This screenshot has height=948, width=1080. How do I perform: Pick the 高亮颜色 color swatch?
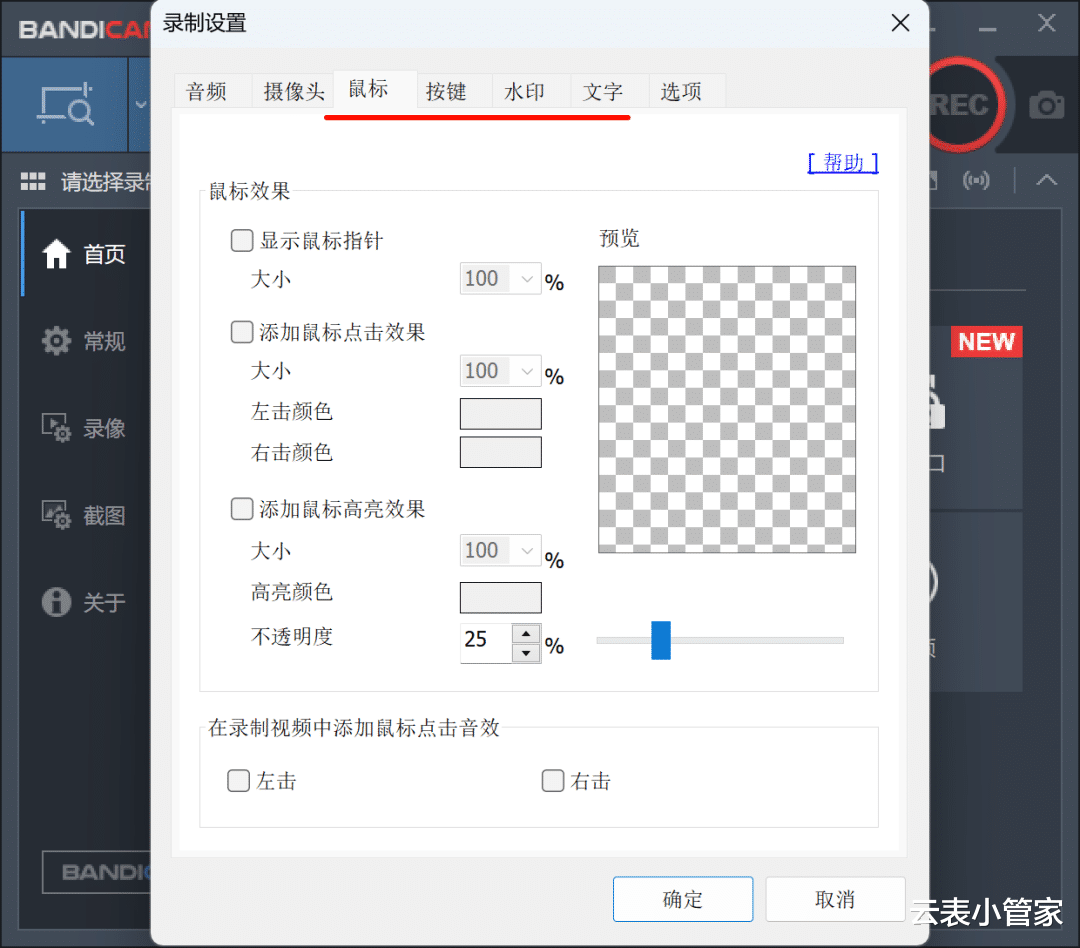pyautogui.click(x=501, y=597)
